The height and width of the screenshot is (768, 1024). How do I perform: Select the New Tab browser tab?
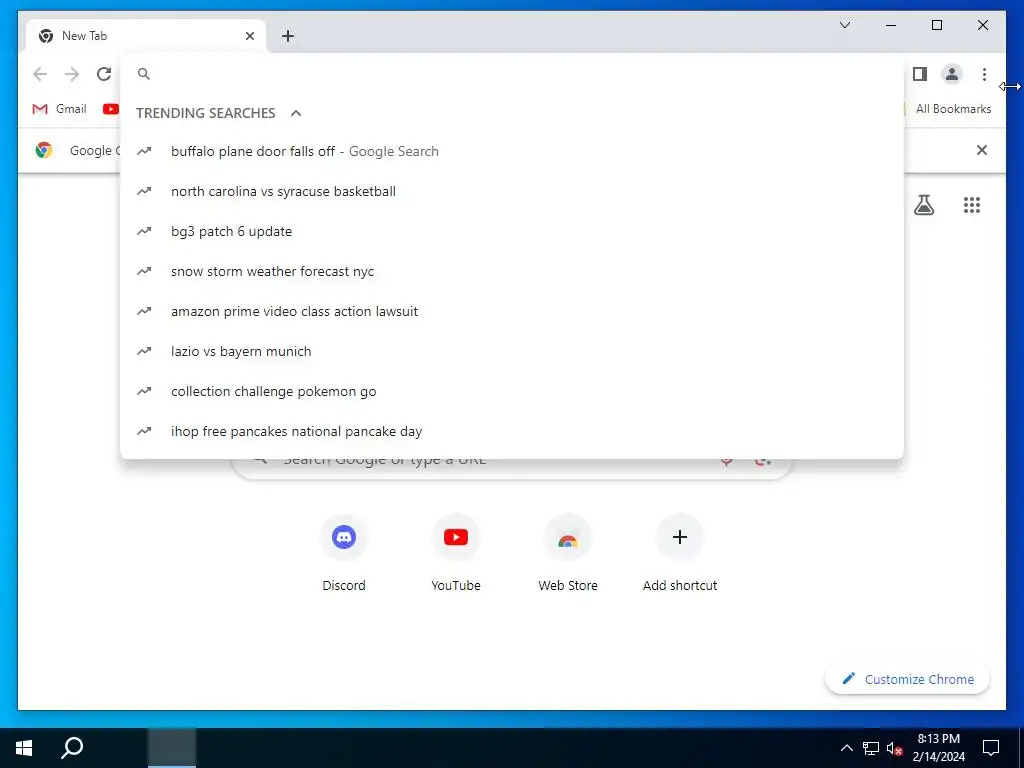pyautogui.click(x=146, y=36)
